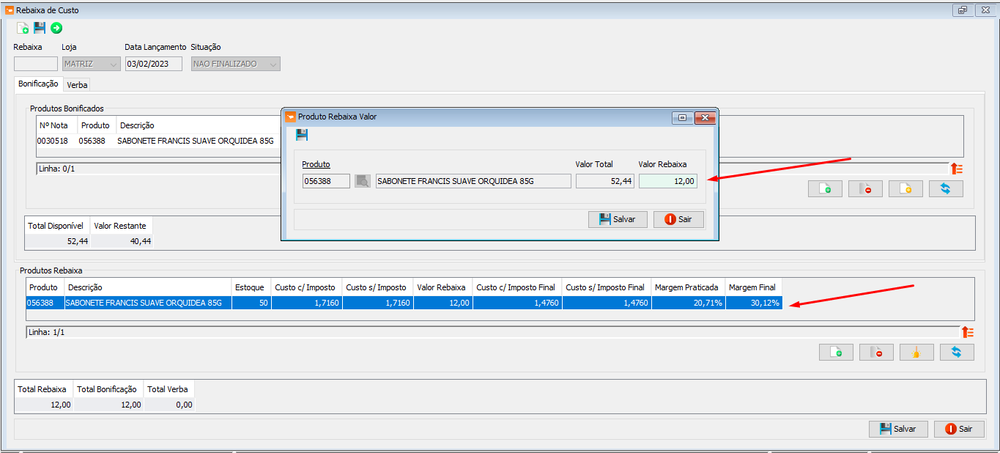Image resolution: width=1000 pixels, height=453 pixels.
Task: Click the product search magnifier icon
Action: point(363,181)
